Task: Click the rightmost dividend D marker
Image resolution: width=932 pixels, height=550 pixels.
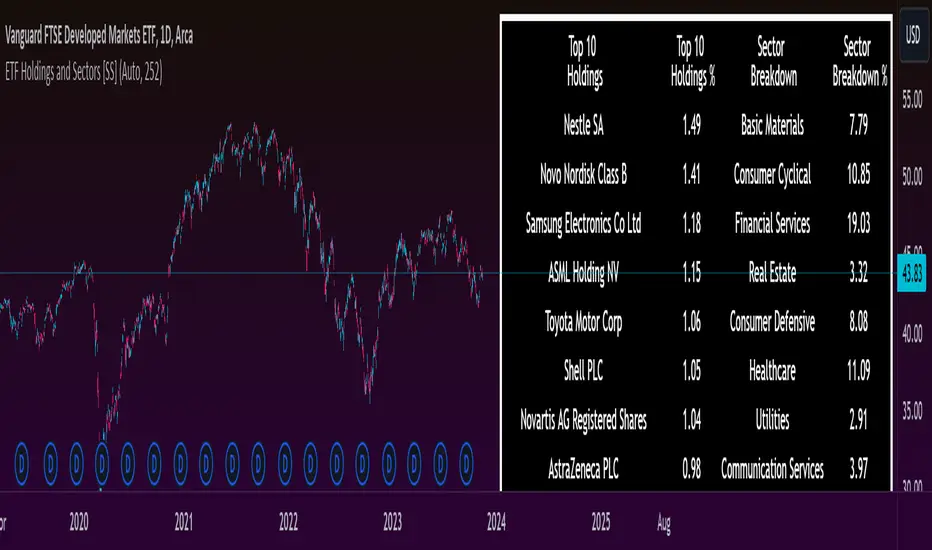Action: pyautogui.click(x=466, y=463)
